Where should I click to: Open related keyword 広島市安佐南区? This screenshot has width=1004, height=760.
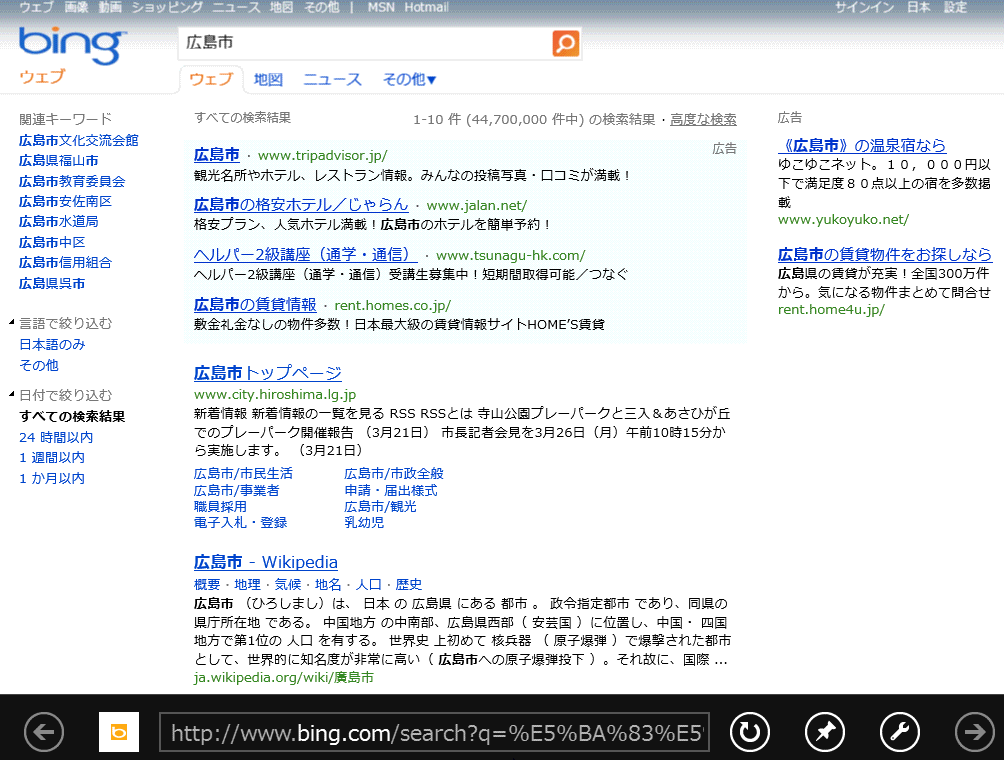click(x=65, y=201)
